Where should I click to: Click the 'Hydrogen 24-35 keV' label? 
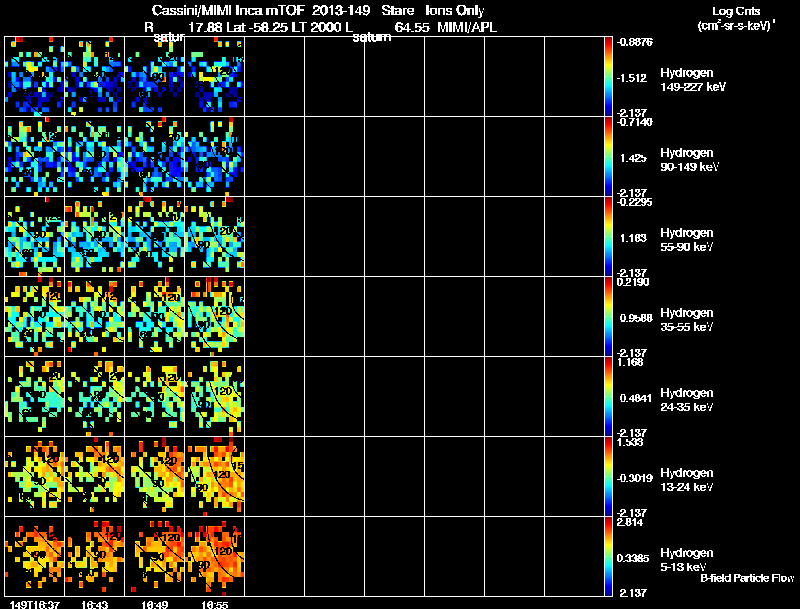point(687,400)
